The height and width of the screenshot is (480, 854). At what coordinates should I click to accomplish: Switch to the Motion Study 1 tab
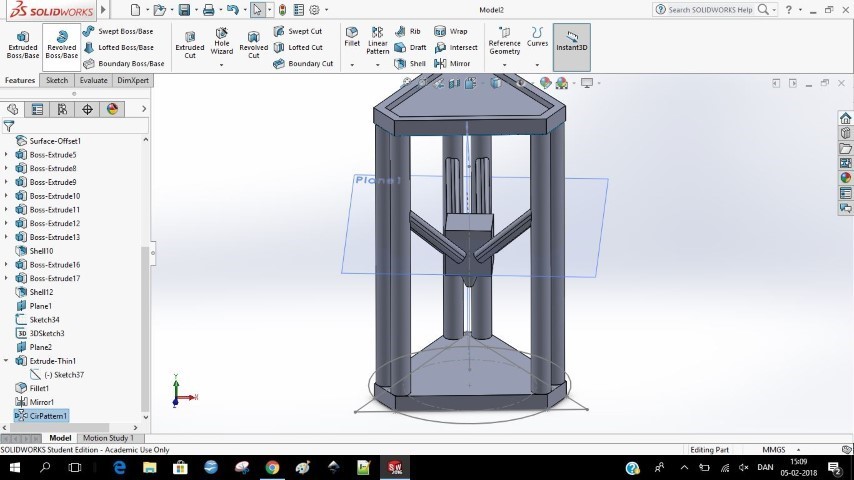pyautogui.click(x=108, y=438)
